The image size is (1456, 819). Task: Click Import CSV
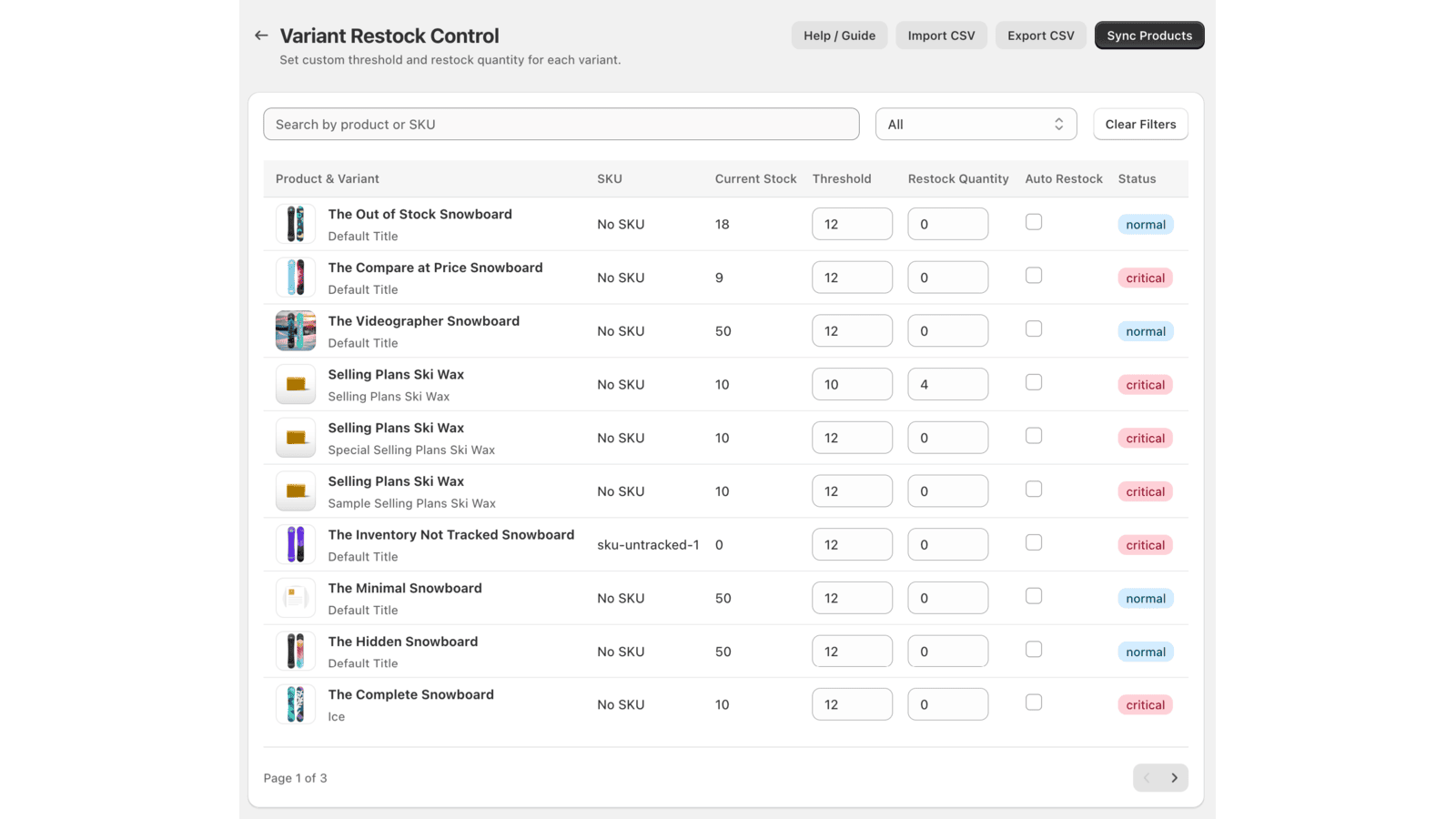[x=941, y=35]
